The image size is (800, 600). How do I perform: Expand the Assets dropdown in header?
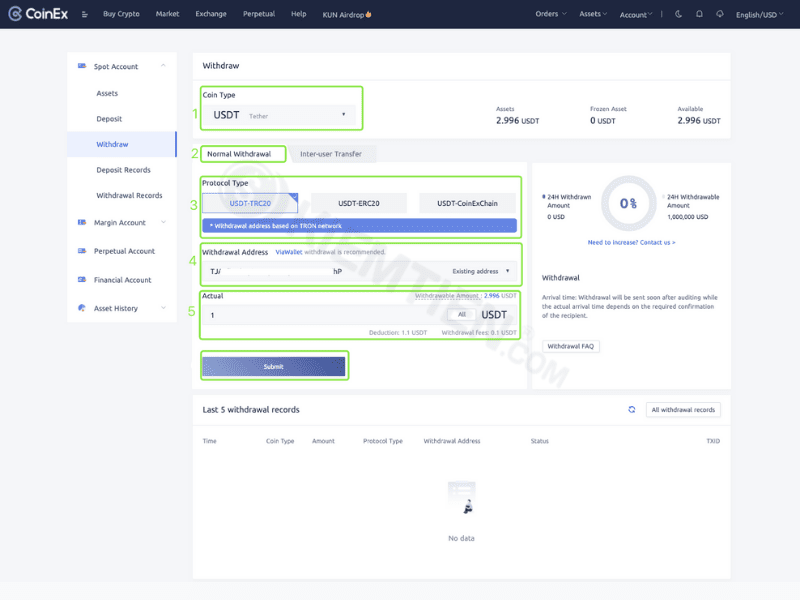coord(593,14)
